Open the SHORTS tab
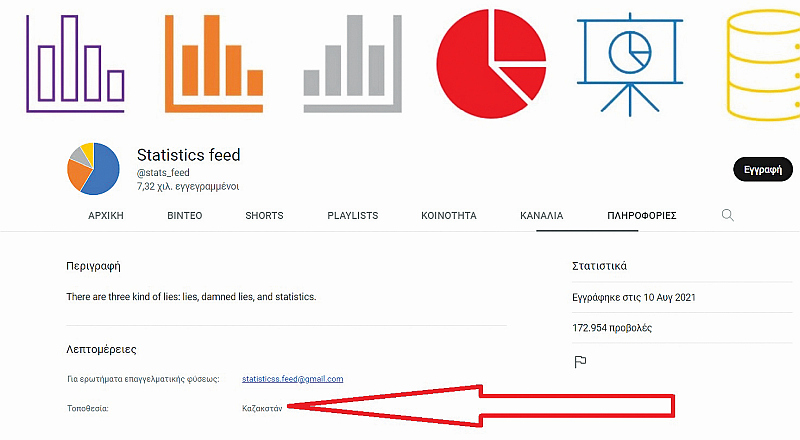The width and height of the screenshot is (800, 440). [x=264, y=215]
